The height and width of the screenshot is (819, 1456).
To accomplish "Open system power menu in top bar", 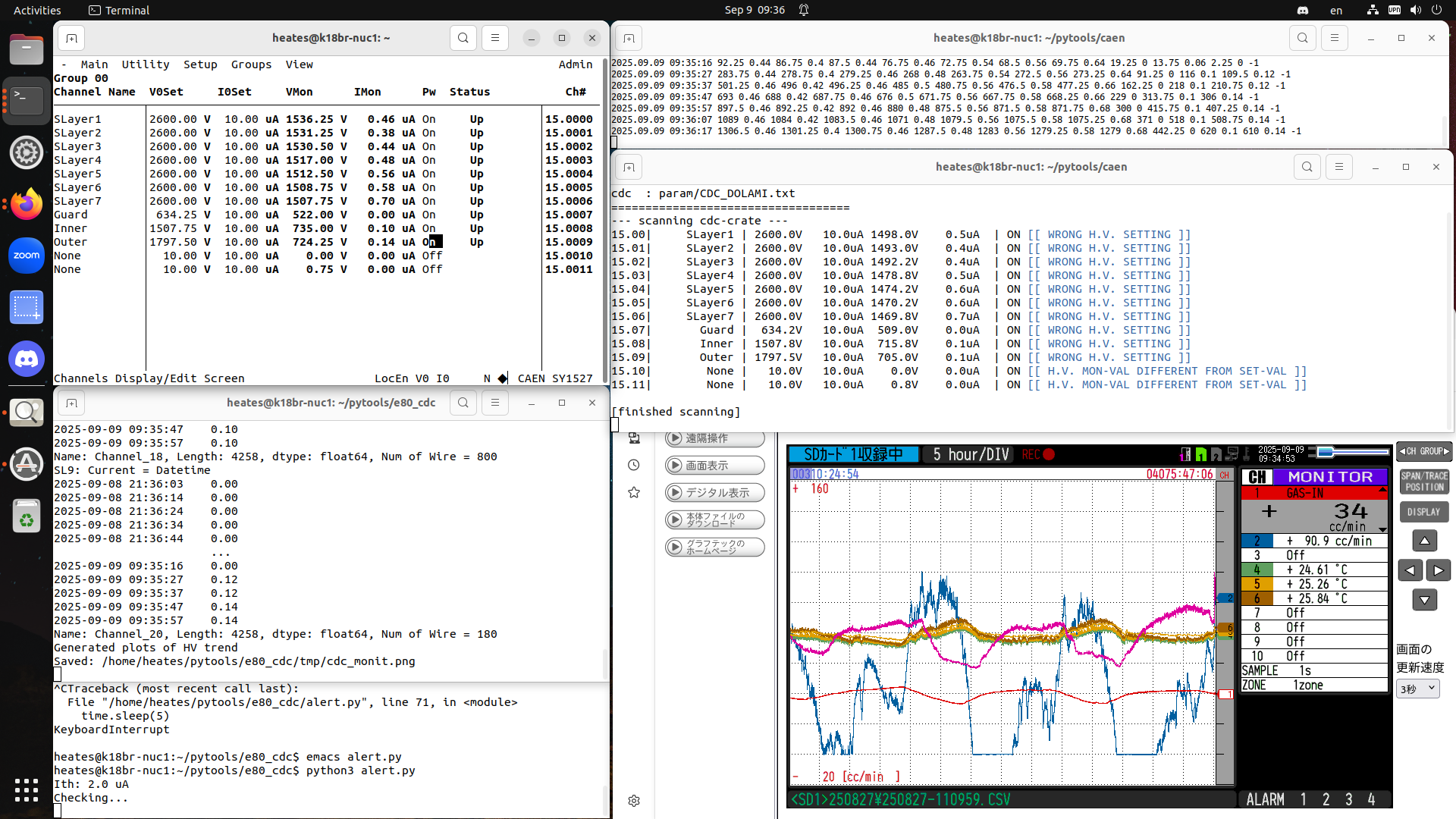I will coord(1437,10).
